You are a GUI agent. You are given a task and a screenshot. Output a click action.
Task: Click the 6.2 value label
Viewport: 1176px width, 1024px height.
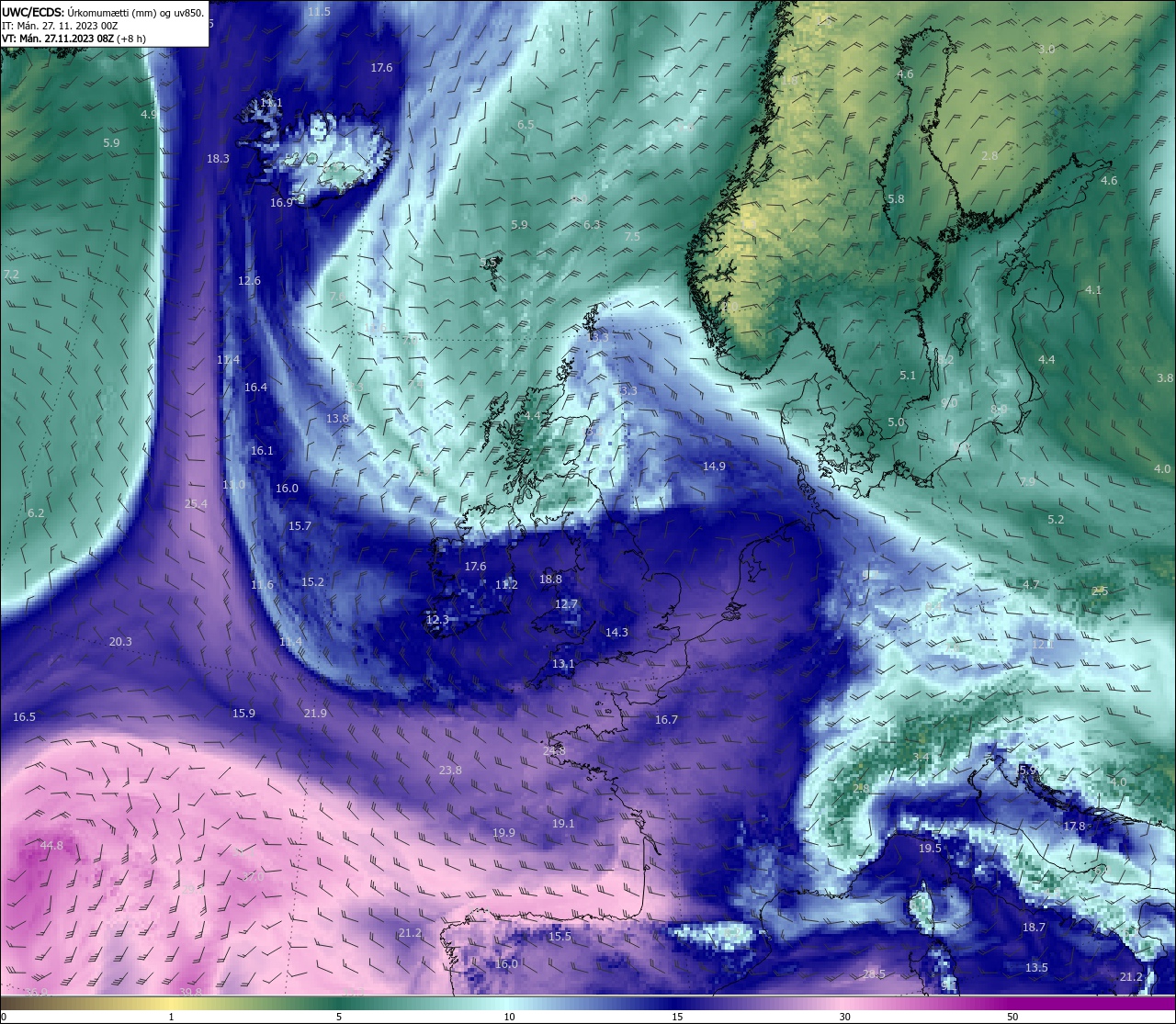point(36,512)
